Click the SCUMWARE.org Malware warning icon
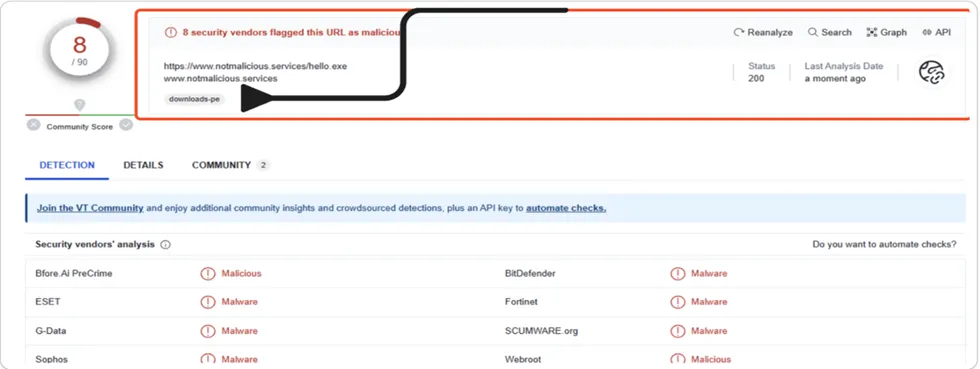 [x=678, y=331]
